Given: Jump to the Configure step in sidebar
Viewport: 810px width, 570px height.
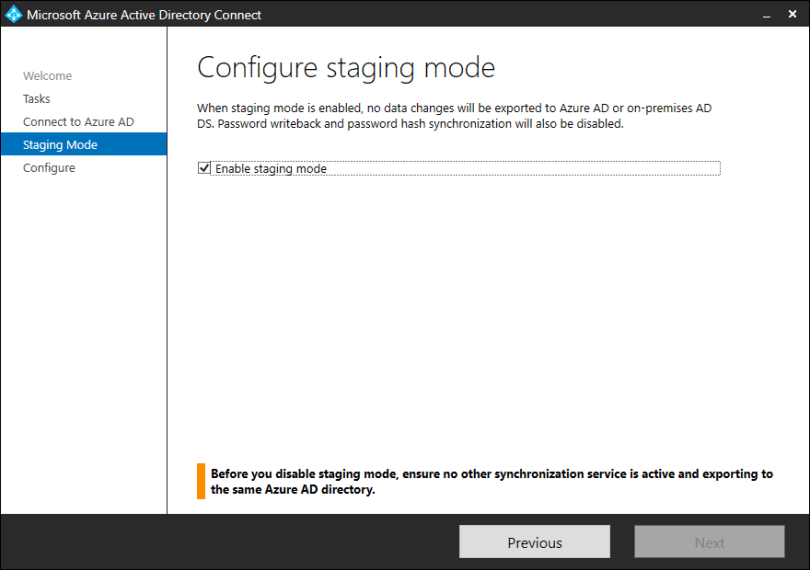Looking at the screenshot, I should 49,168.
